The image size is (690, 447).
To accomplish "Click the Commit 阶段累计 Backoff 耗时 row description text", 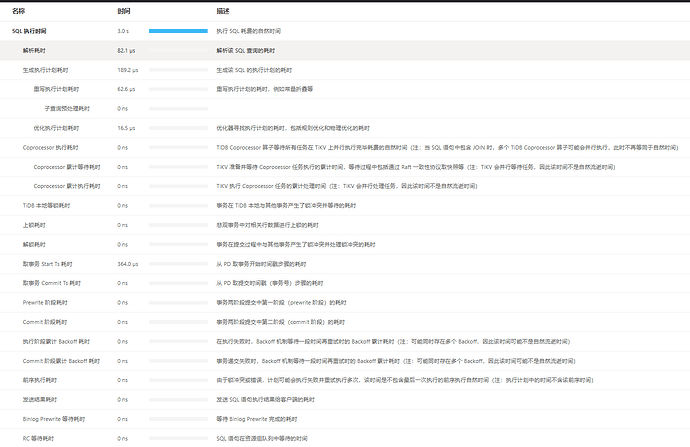I will tap(396, 361).
